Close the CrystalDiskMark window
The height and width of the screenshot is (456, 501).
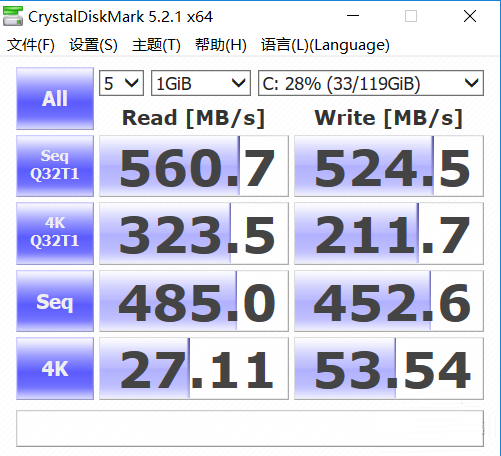470,16
